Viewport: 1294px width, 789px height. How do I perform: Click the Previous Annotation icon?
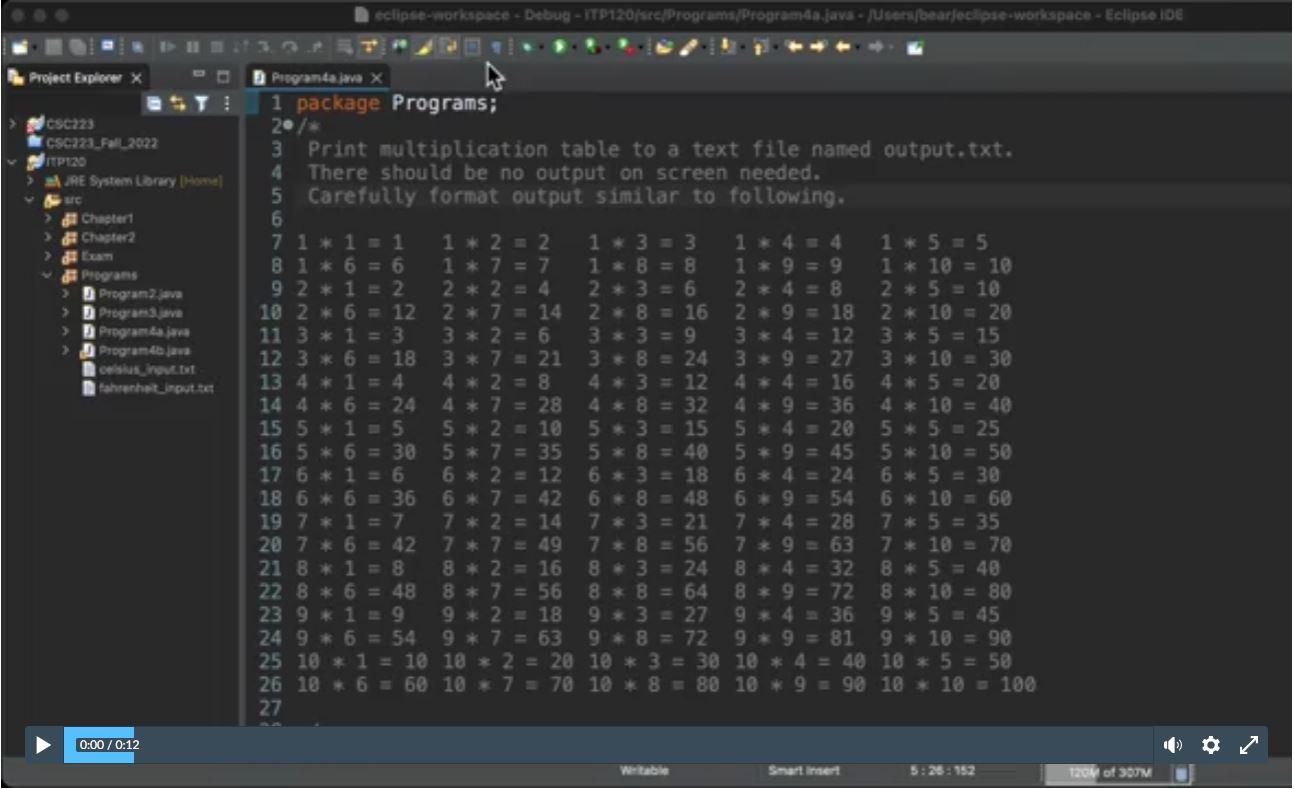761,47
